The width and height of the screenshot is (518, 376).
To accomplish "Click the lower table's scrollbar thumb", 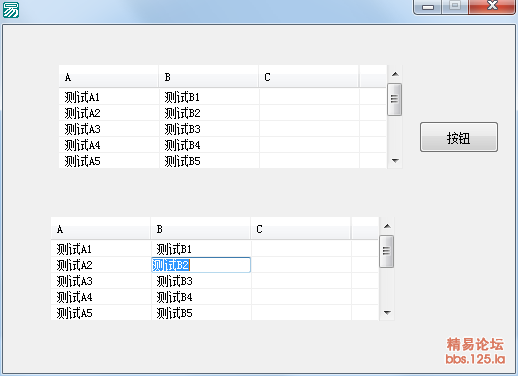I will pos(387,251).
